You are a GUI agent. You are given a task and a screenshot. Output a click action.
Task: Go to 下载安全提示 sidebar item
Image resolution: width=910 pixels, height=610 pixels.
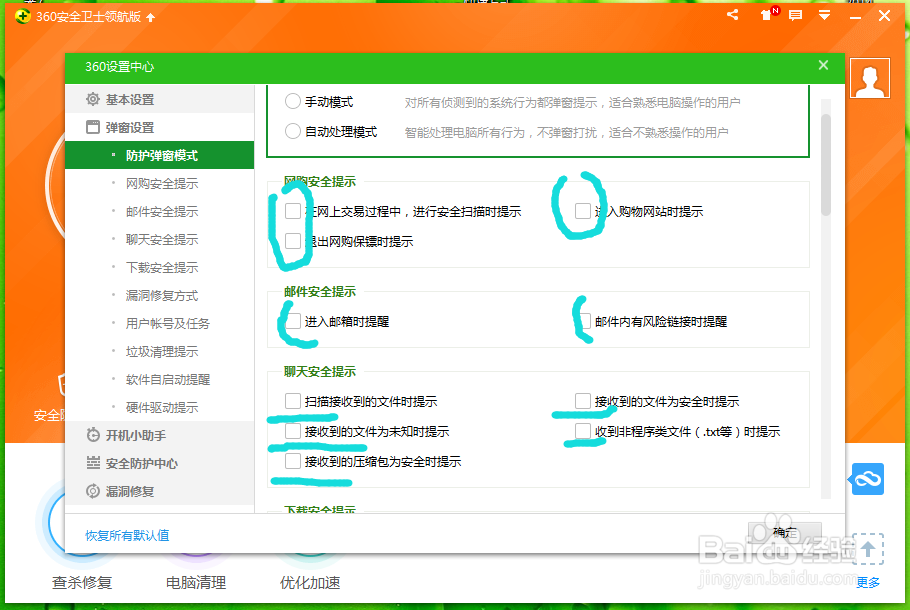coord(160,268)
